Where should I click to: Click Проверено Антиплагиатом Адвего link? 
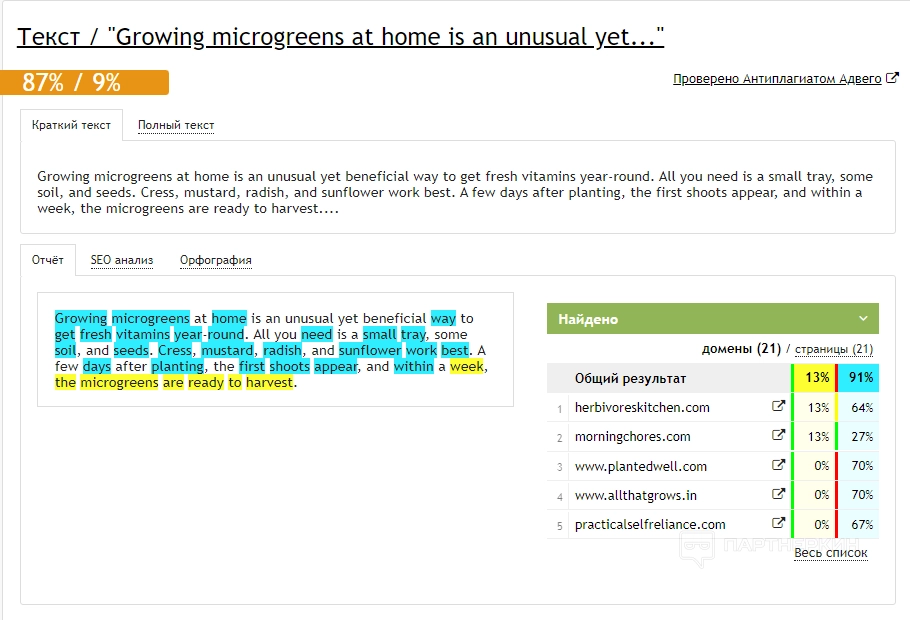tap(777, 79)
